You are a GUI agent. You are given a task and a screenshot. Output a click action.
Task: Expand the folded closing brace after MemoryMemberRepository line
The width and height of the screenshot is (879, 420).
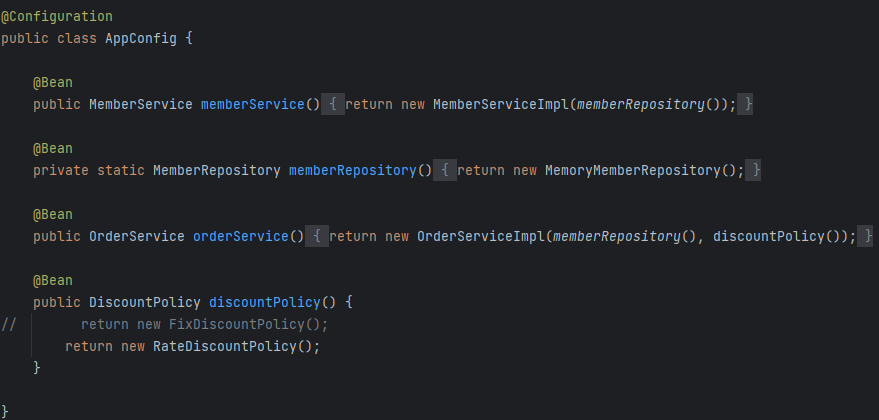[753, 170]
